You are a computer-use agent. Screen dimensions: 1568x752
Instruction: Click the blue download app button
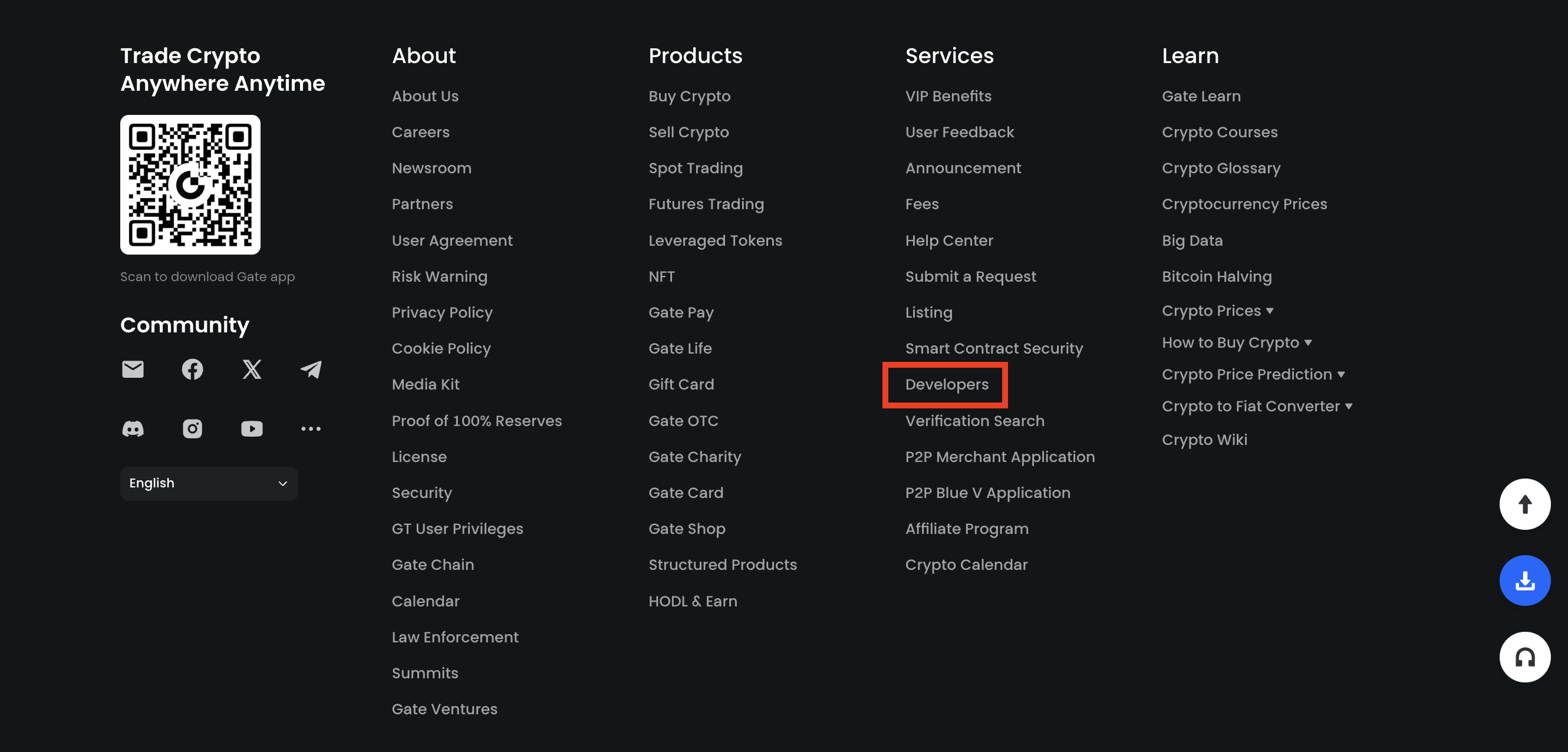pyautogui.click(x=1524, y=581)
